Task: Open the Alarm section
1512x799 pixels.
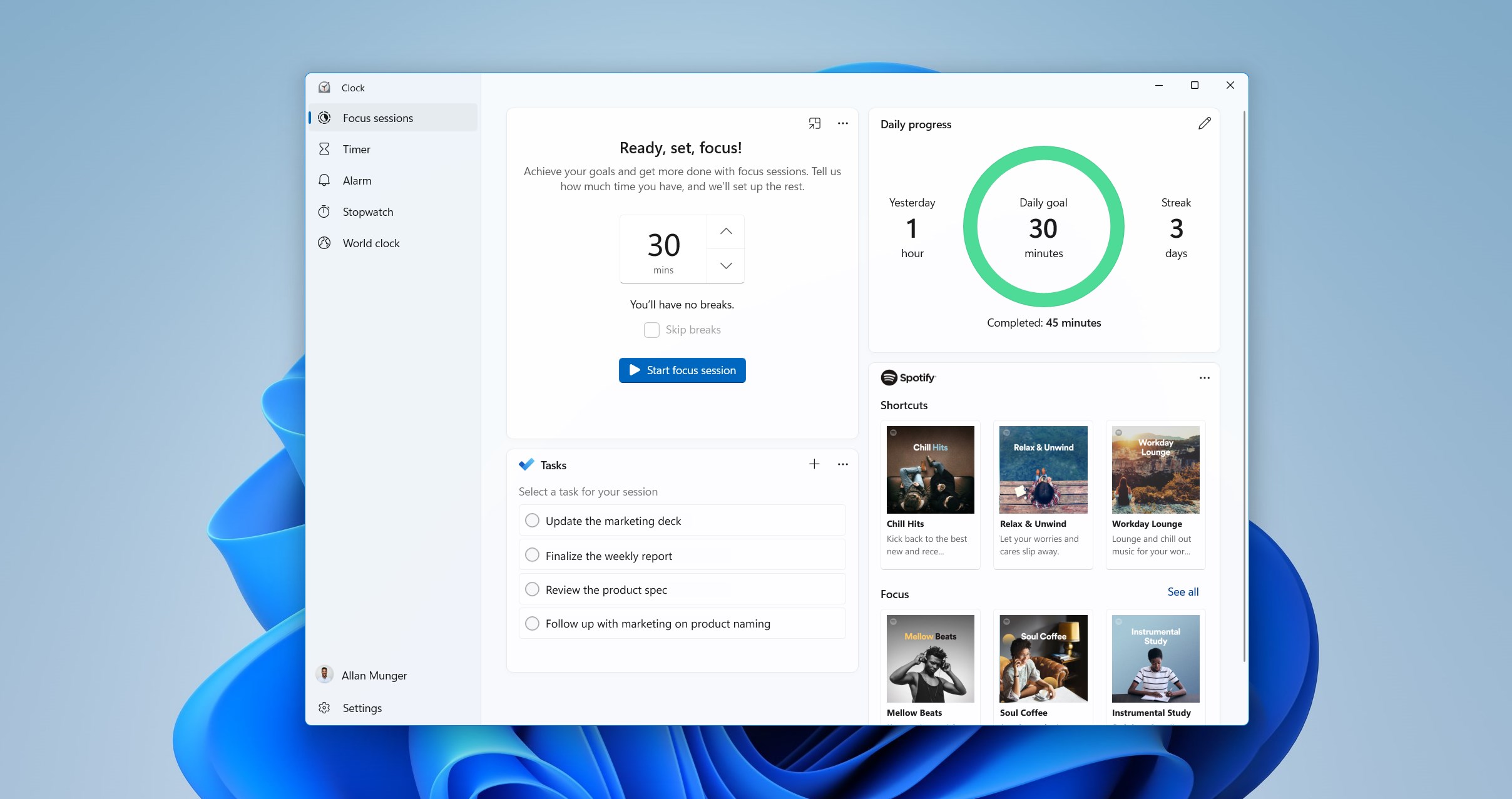Action: coord(356,180)
